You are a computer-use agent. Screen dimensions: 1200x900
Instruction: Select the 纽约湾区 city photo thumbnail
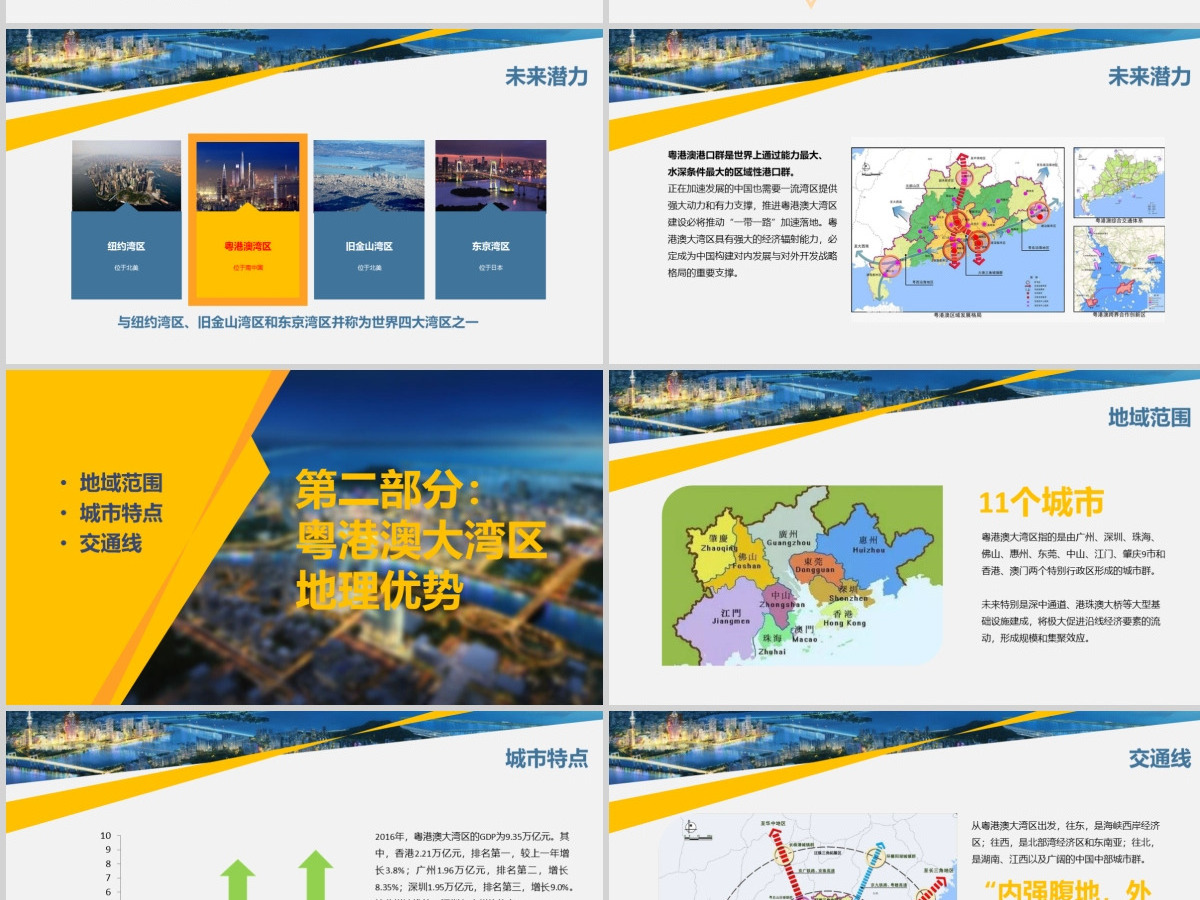(x=126, y=175)
